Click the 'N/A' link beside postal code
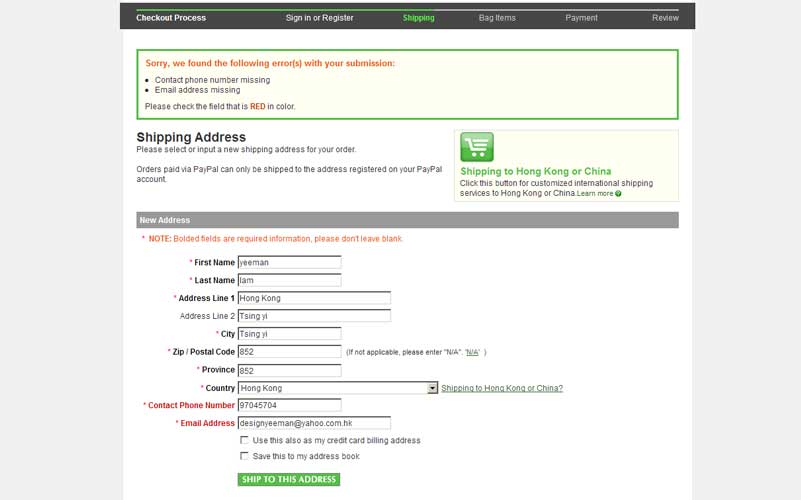This screenshot has width=801, height=500. point(472,352)
